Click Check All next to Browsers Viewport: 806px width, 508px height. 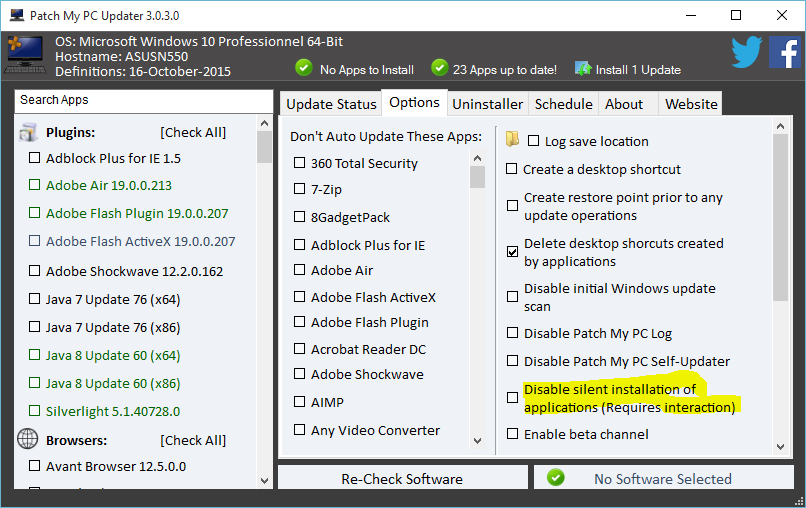[x=193, y=440]
